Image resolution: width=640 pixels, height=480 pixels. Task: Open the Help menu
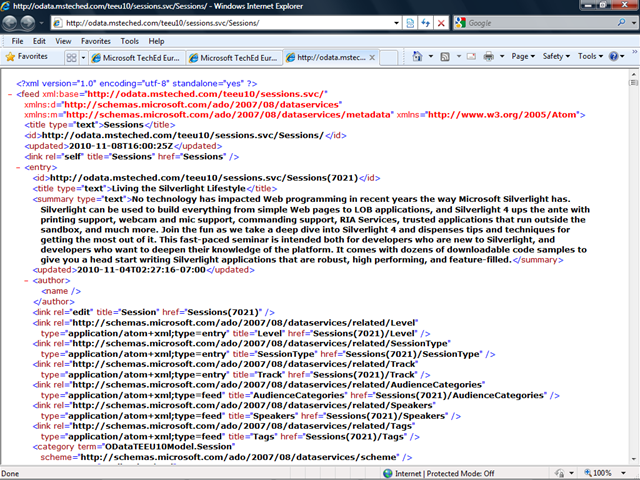click(x=156, y=41)
